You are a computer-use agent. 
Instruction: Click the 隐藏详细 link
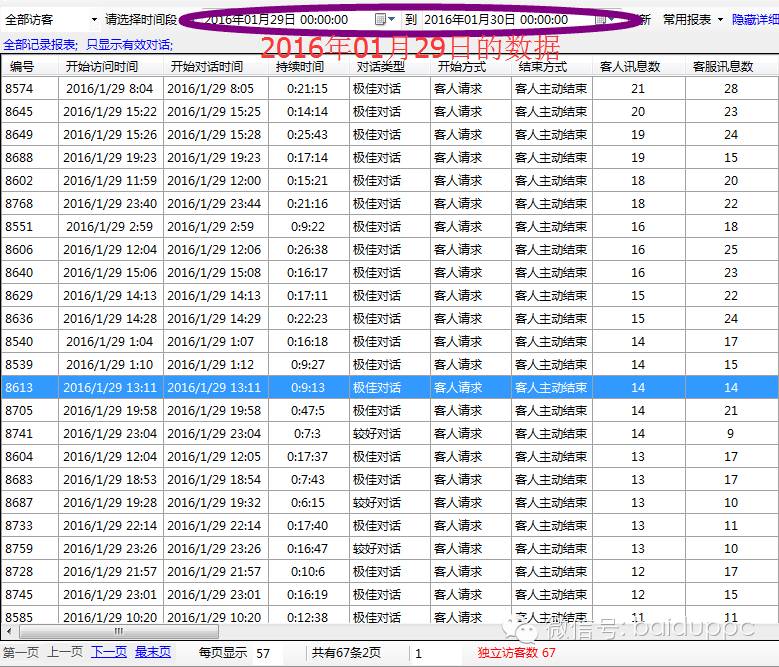tap(755, 20)
